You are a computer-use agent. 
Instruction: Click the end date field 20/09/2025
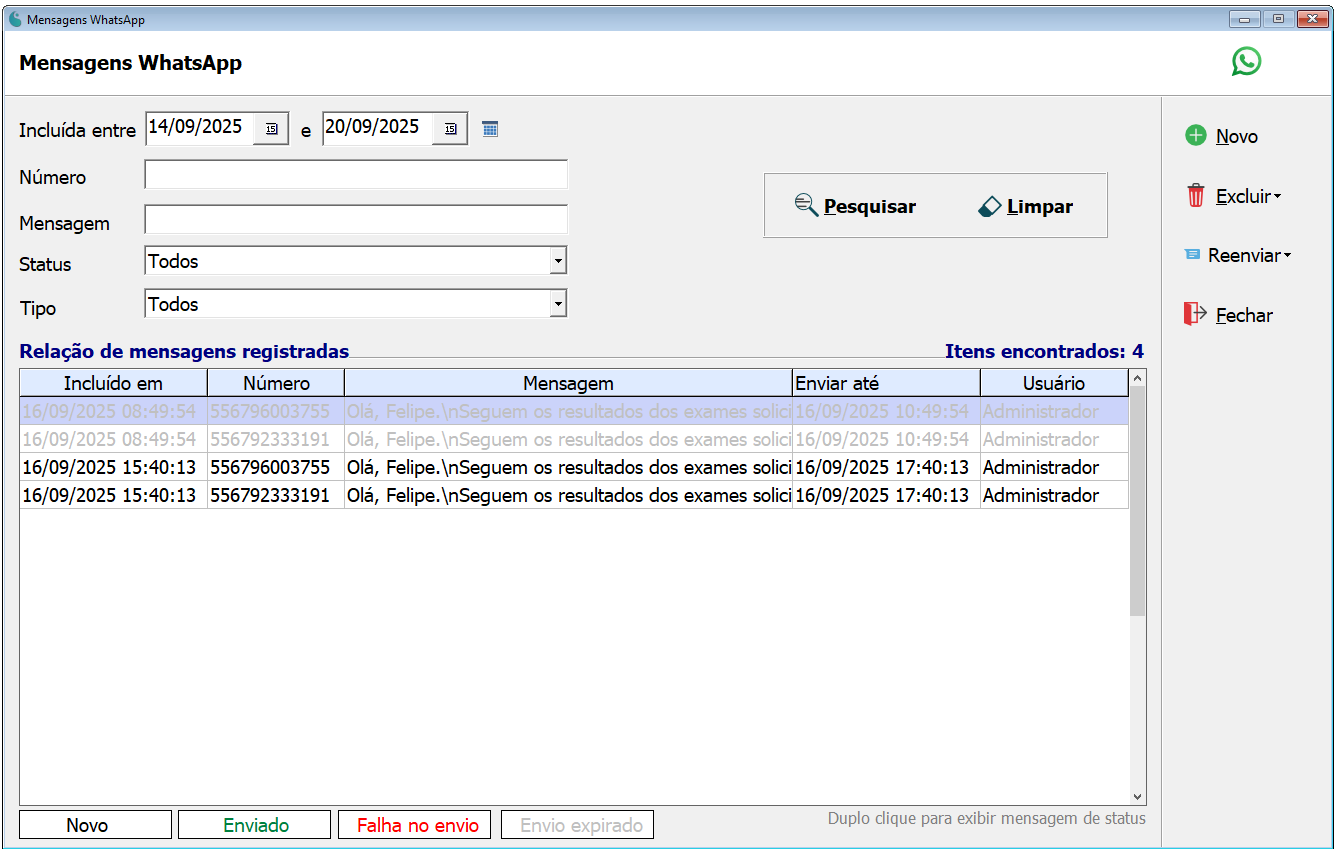tap(377, 127)
